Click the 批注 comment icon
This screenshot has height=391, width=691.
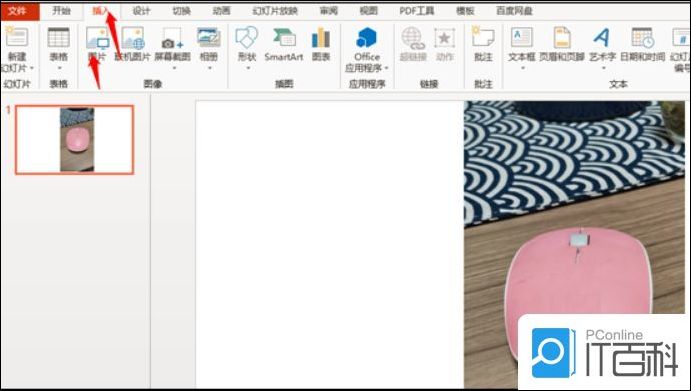(x=483, y=37)
